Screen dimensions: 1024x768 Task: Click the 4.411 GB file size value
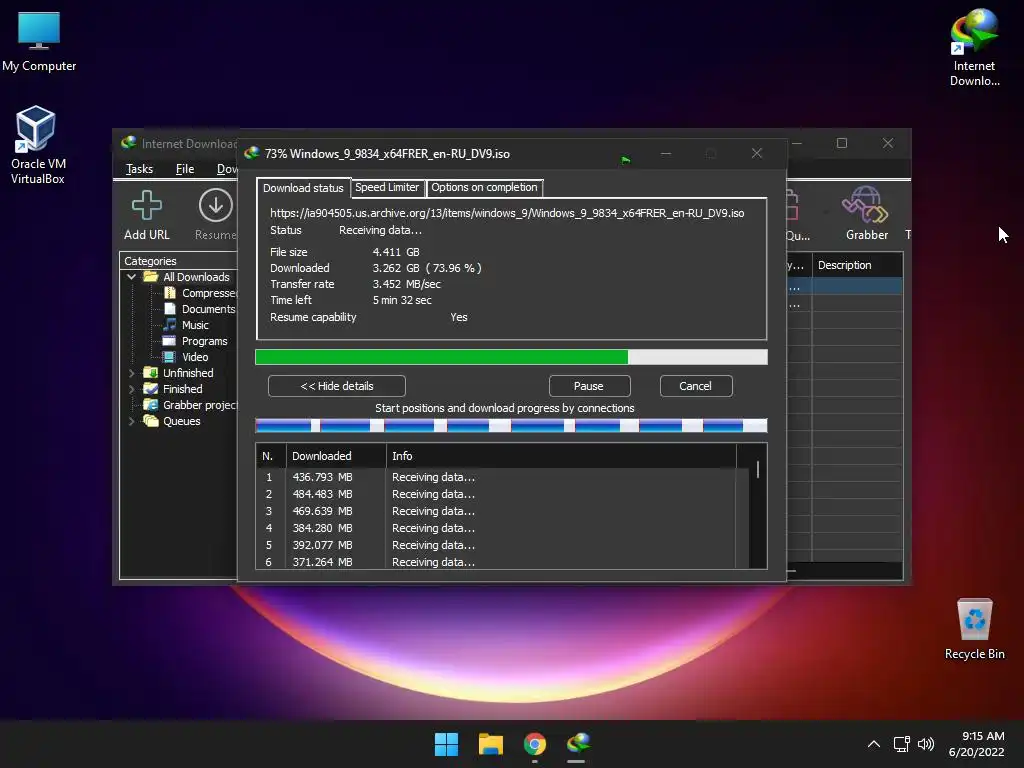tap(396, 252)
